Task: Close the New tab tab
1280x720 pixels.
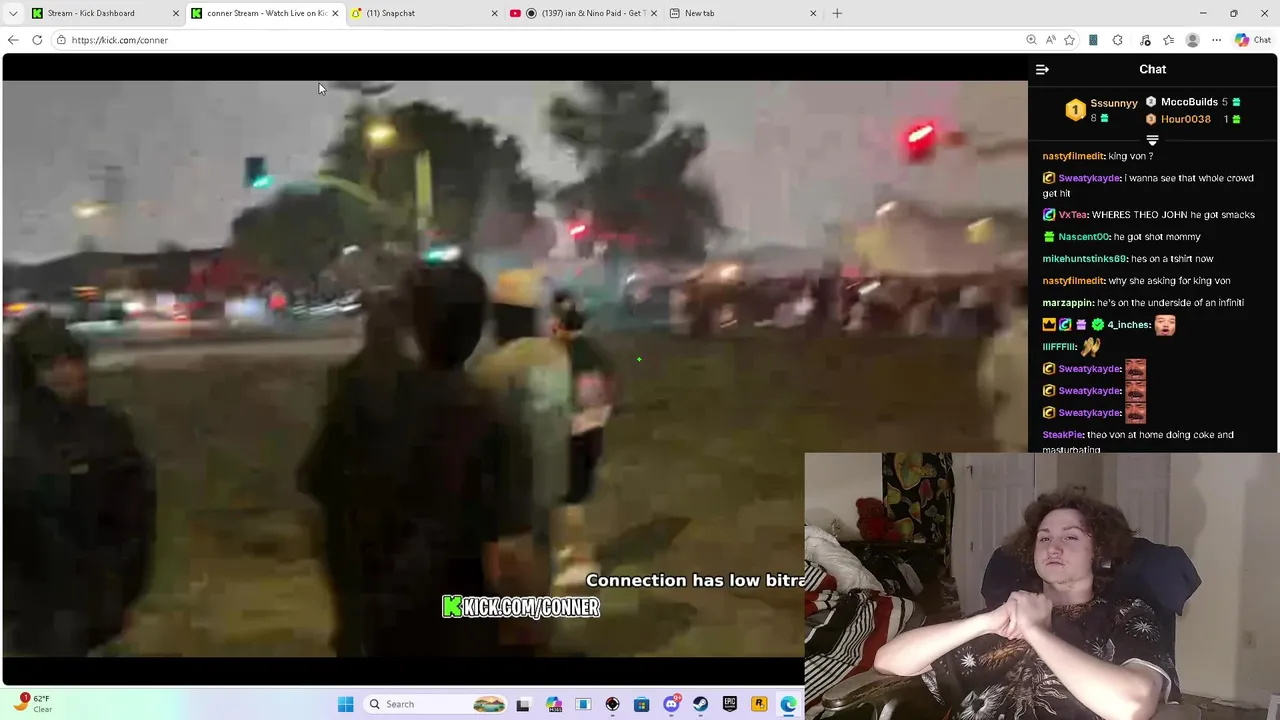Action: [813, 13]
